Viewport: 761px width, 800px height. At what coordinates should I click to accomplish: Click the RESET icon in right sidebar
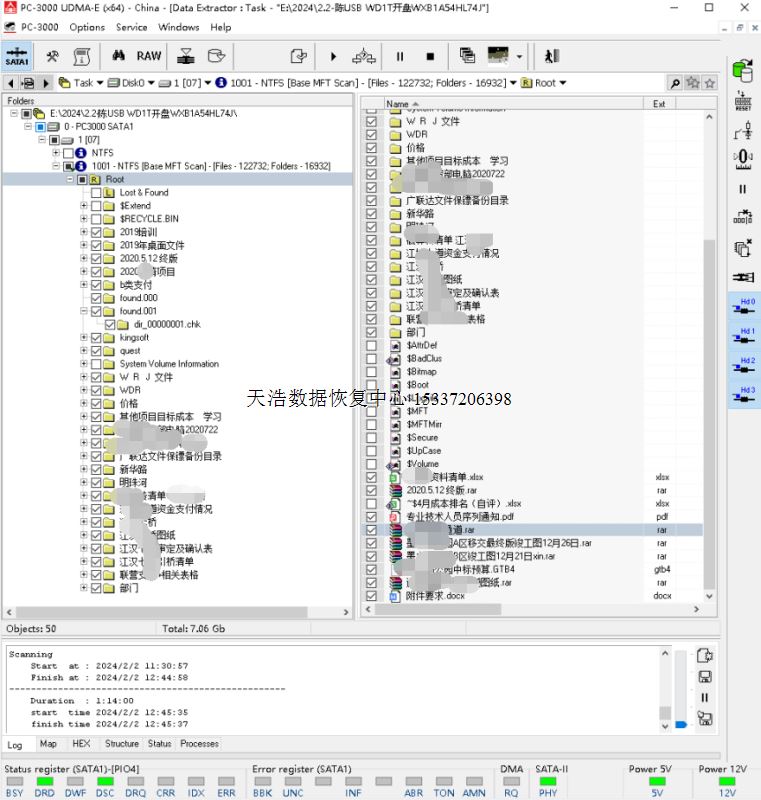pos(742,100)
